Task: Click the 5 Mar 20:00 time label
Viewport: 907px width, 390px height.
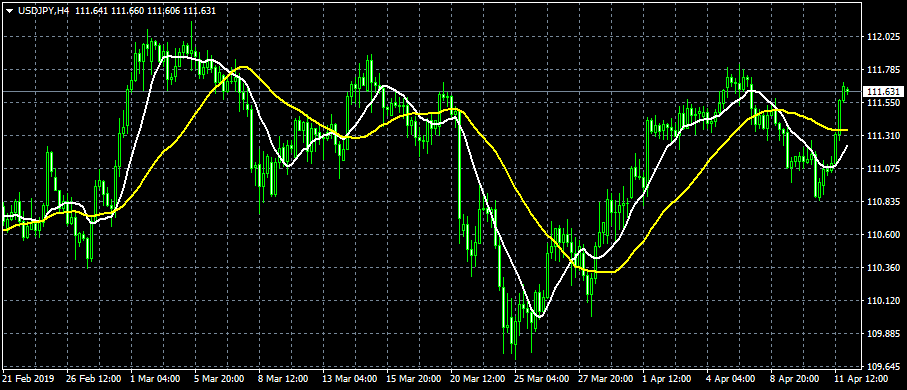Action: tap(219, 379)
